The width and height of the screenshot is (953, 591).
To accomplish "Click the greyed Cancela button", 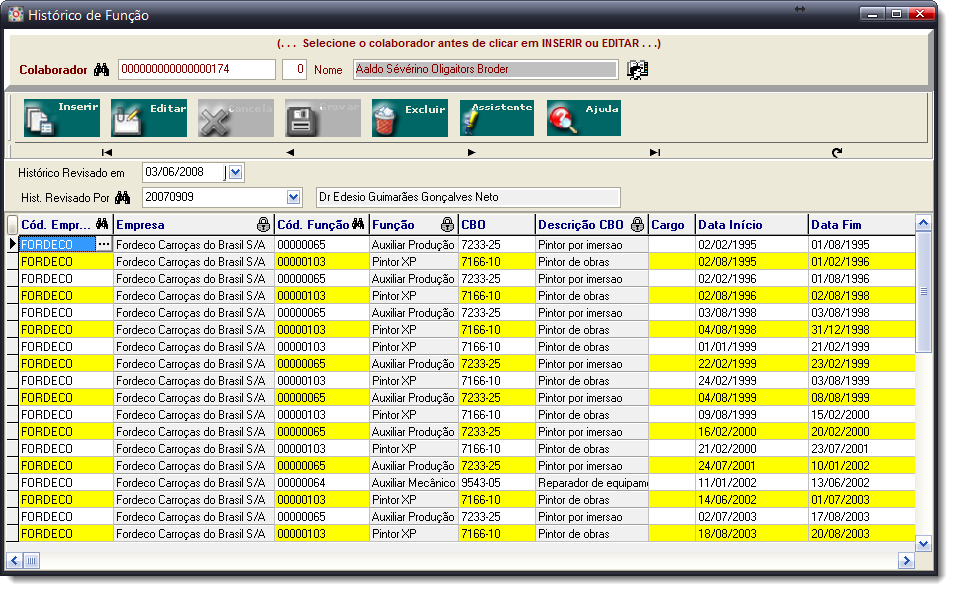I will coord(236,118).
